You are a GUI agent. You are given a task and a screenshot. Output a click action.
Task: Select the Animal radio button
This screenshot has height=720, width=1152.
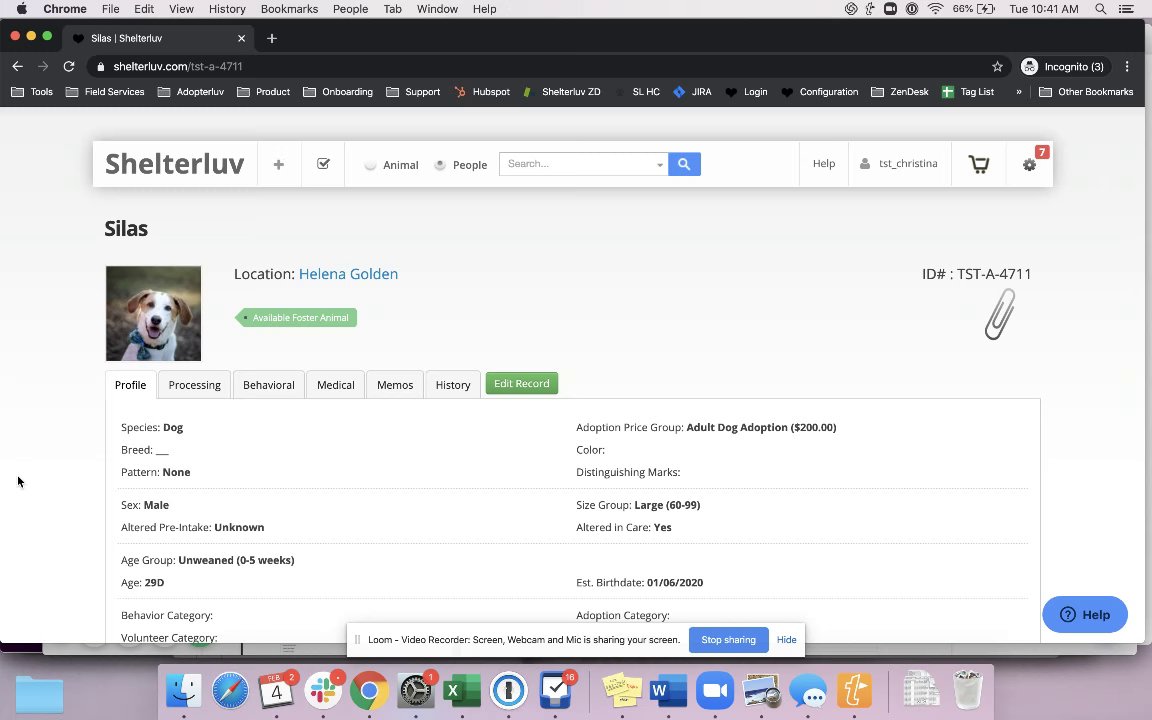pyautogui.click(x=370, y=165)
